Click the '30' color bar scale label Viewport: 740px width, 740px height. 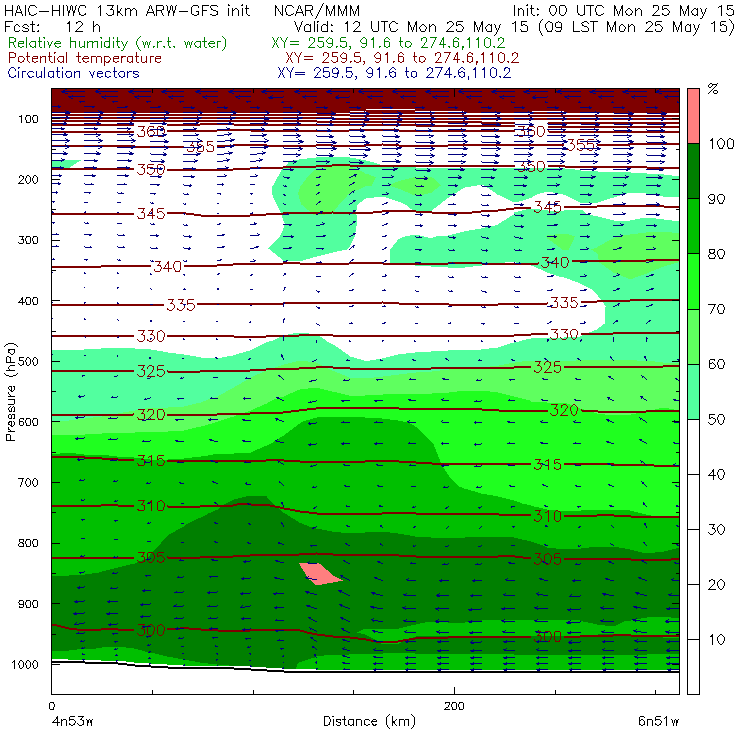pos(716,530)
